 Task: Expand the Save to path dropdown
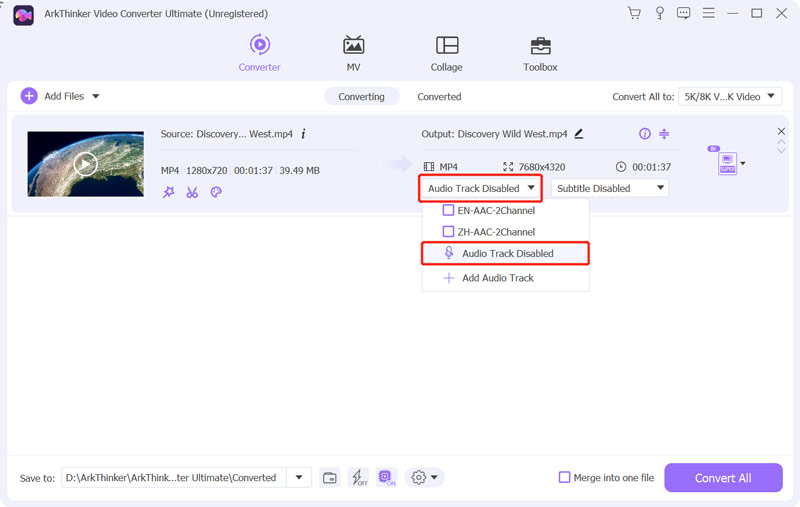point(299,477)
